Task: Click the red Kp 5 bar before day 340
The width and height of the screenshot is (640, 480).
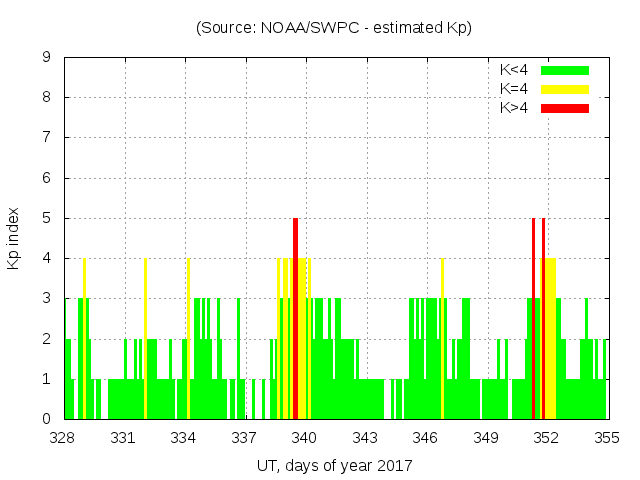Action: tap(296, 318)
